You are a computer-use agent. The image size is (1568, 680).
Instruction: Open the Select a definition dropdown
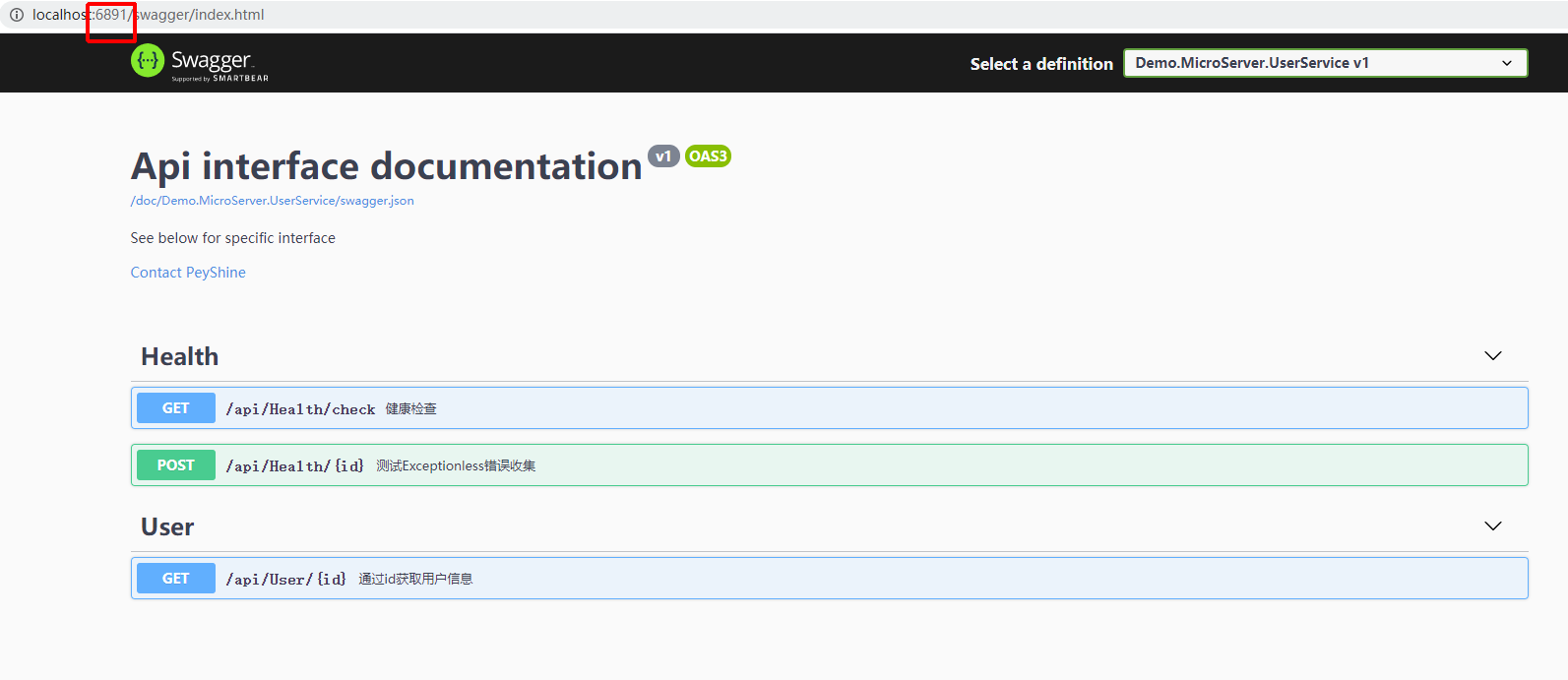point(1325,63)
